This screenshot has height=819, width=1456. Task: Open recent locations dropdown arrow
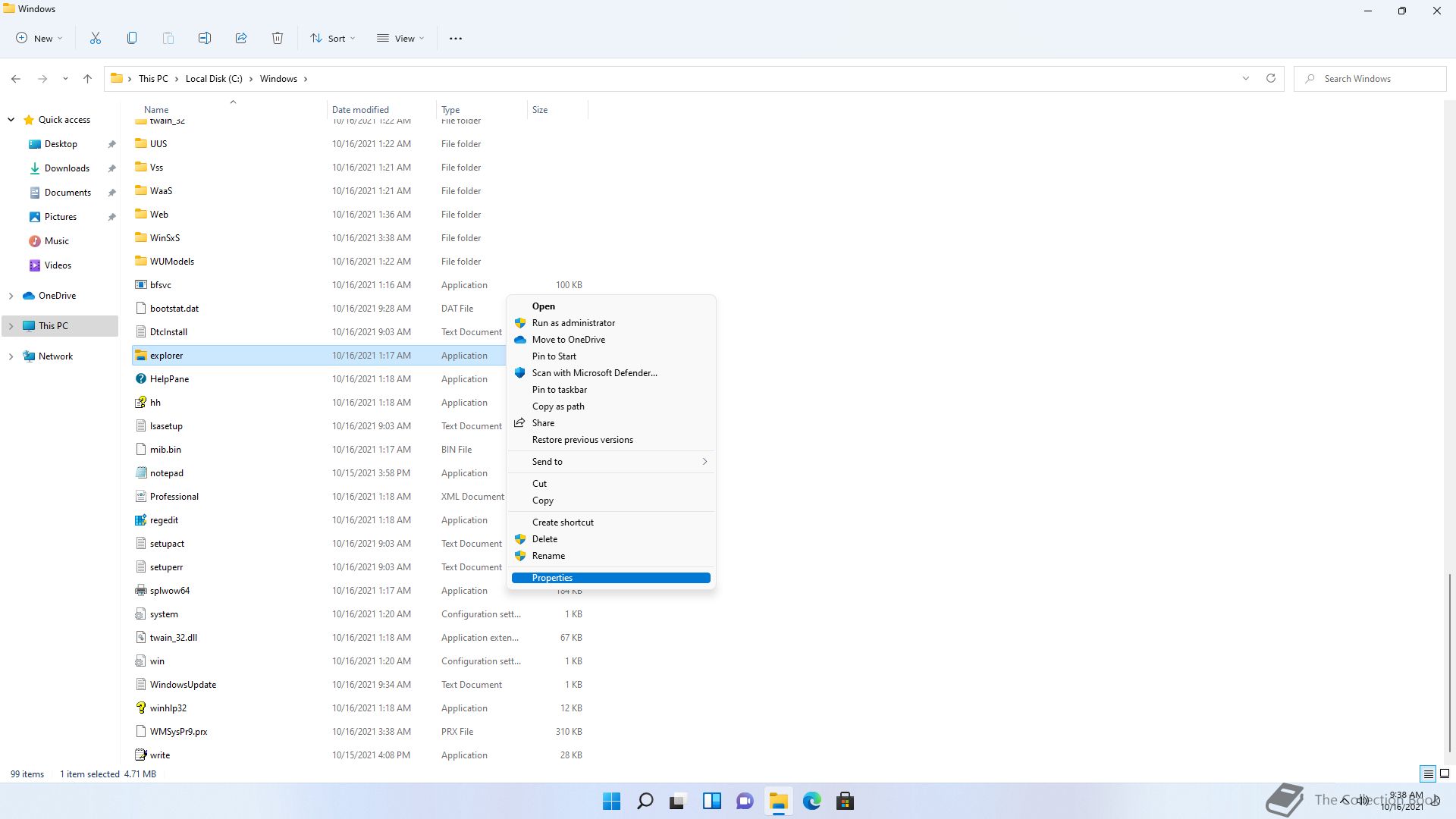[65, 79]
